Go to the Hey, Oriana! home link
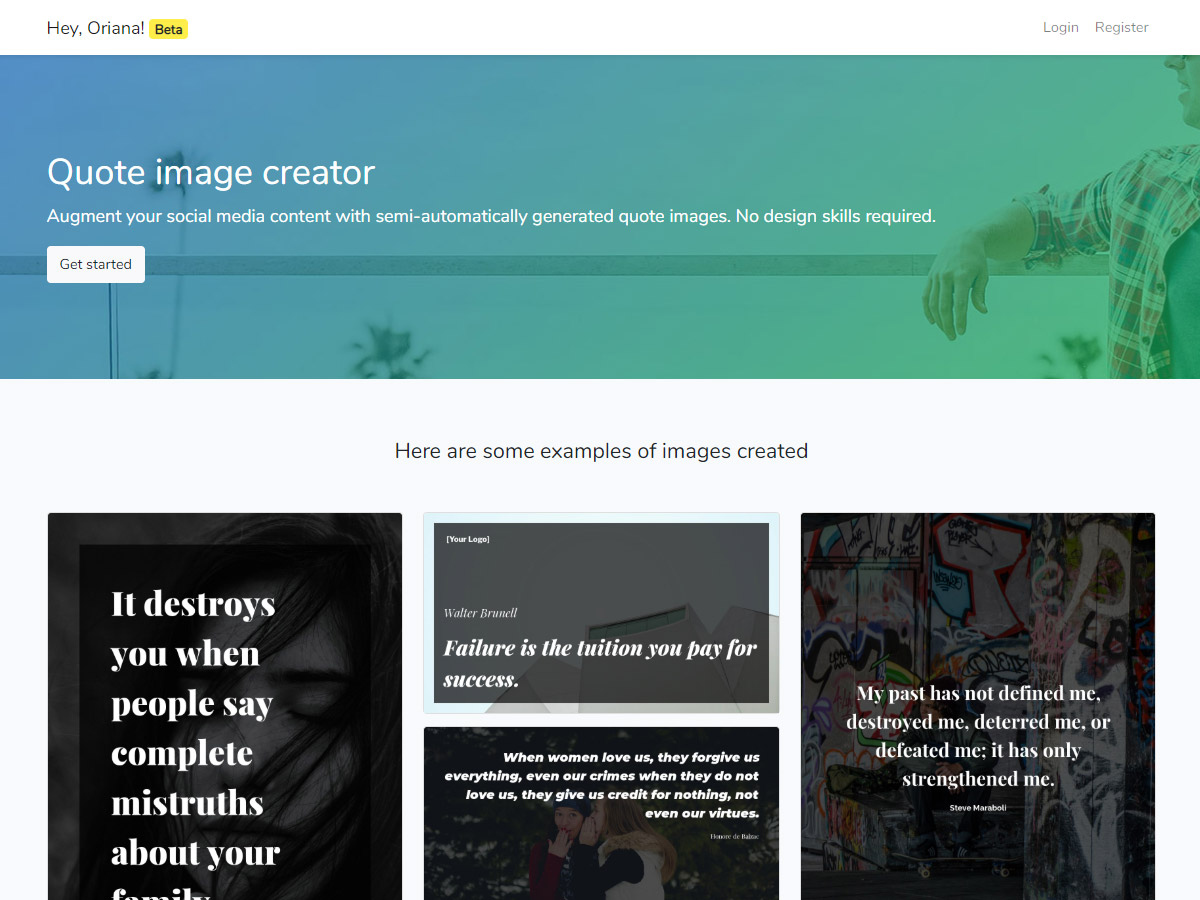This screenshot has height=900, width=1200. (x=96, y=28)
